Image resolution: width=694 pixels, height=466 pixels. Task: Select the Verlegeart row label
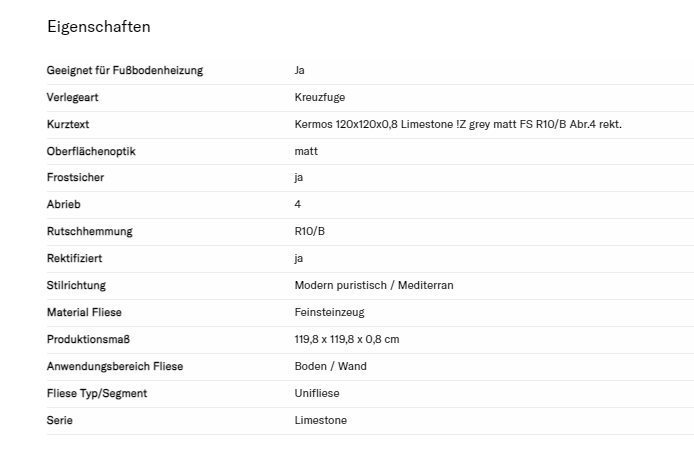73,97
